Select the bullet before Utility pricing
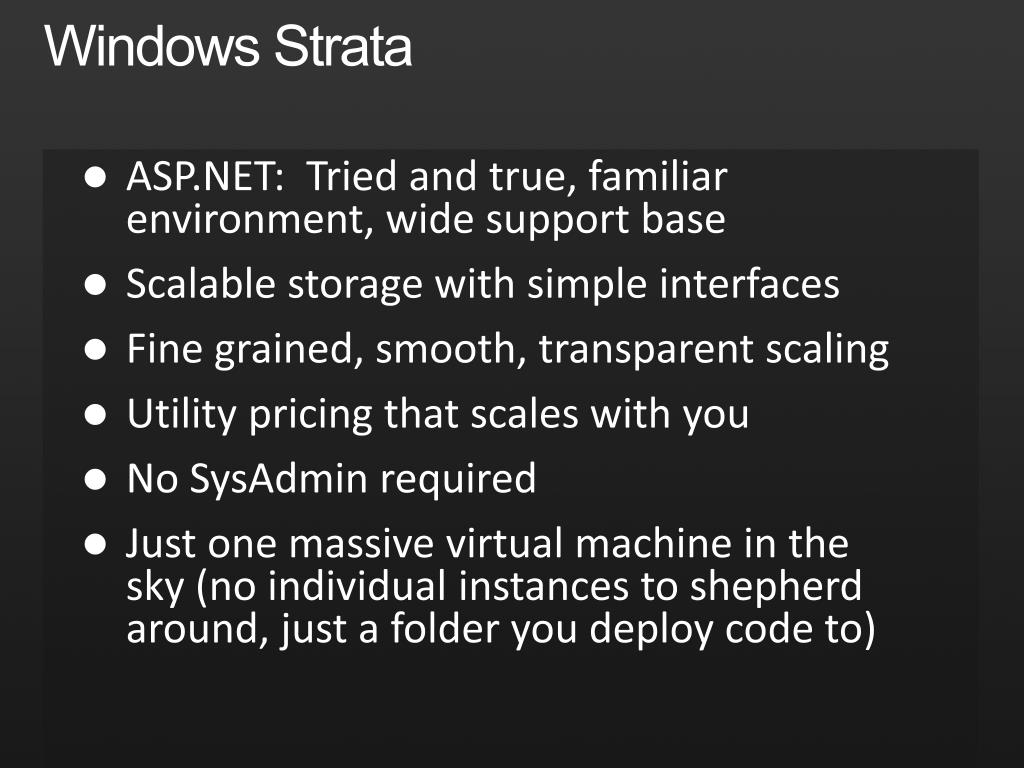The image size is (1024, 768). (95, 414)
